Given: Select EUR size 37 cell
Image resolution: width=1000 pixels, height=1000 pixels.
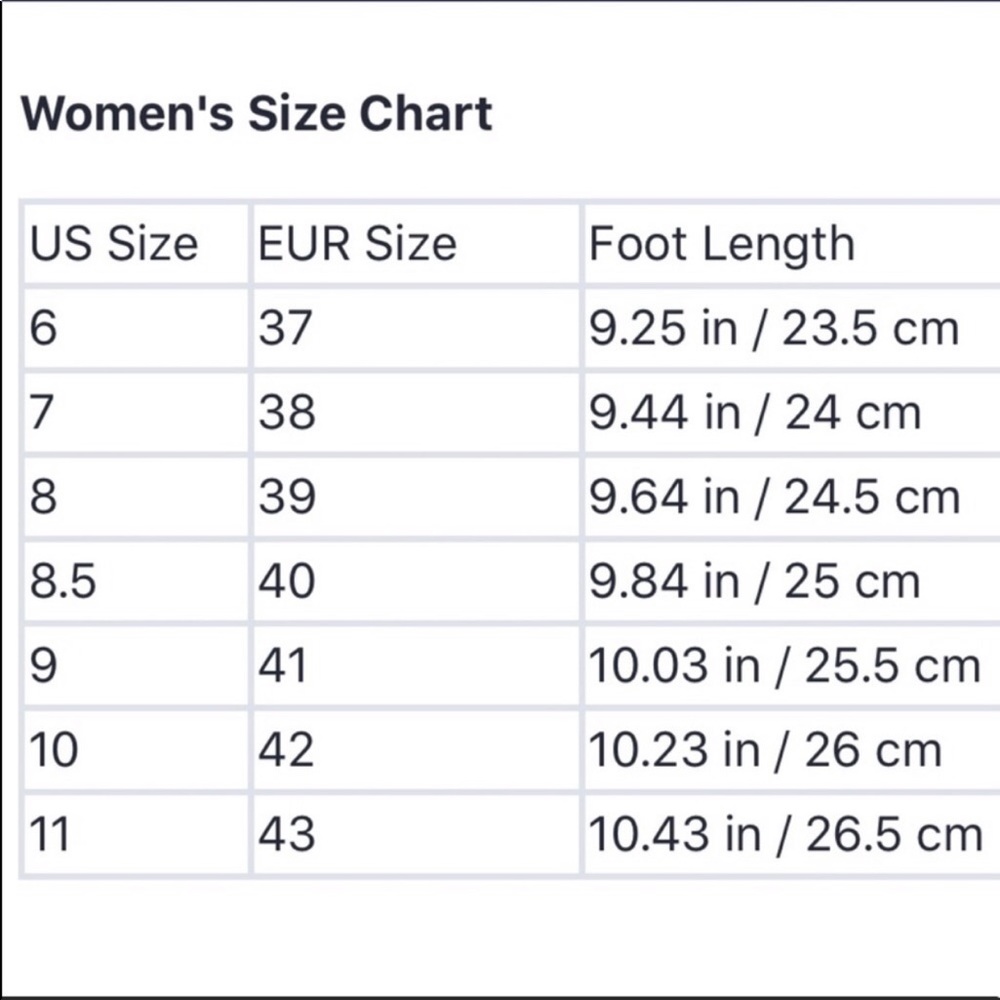Looking at the screenshot, I should 285,328.
